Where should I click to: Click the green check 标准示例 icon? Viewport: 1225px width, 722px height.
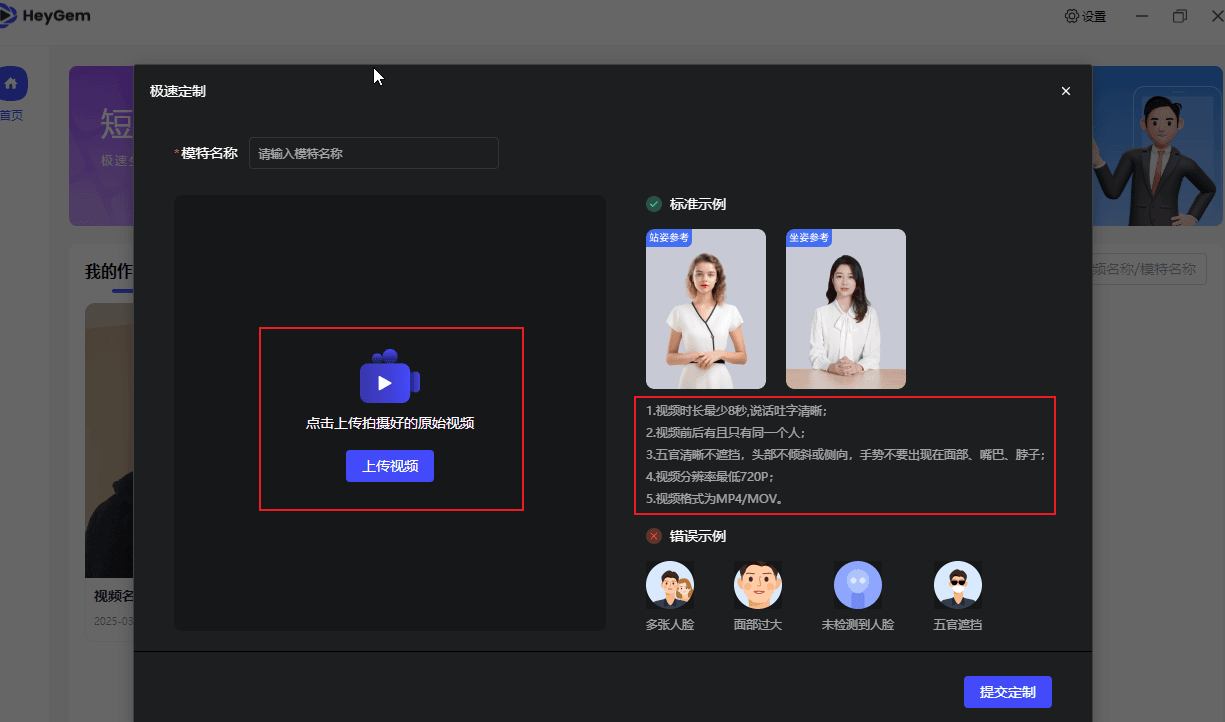click(x=654, y=204)
